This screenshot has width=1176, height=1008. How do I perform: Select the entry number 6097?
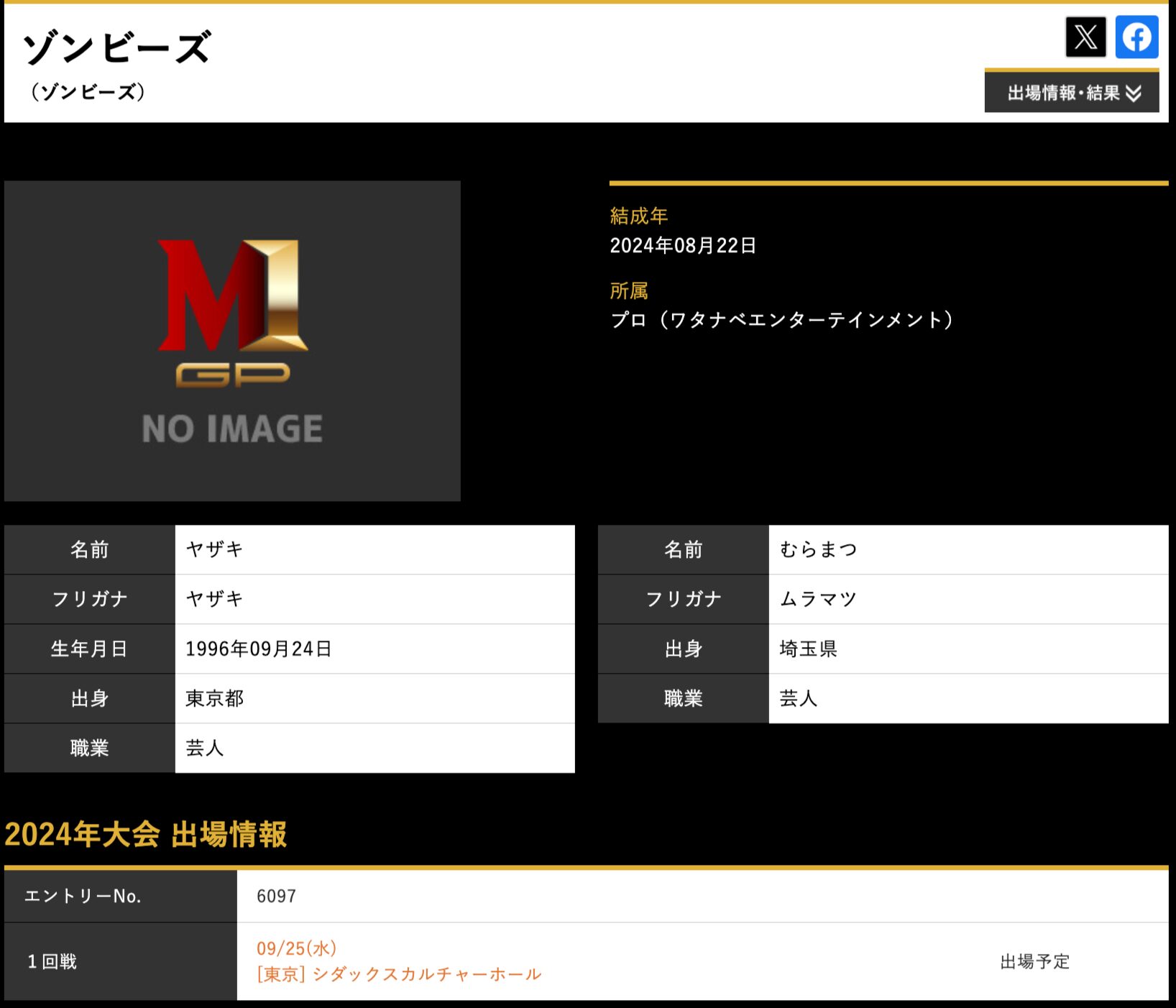[x=276, y=896]
